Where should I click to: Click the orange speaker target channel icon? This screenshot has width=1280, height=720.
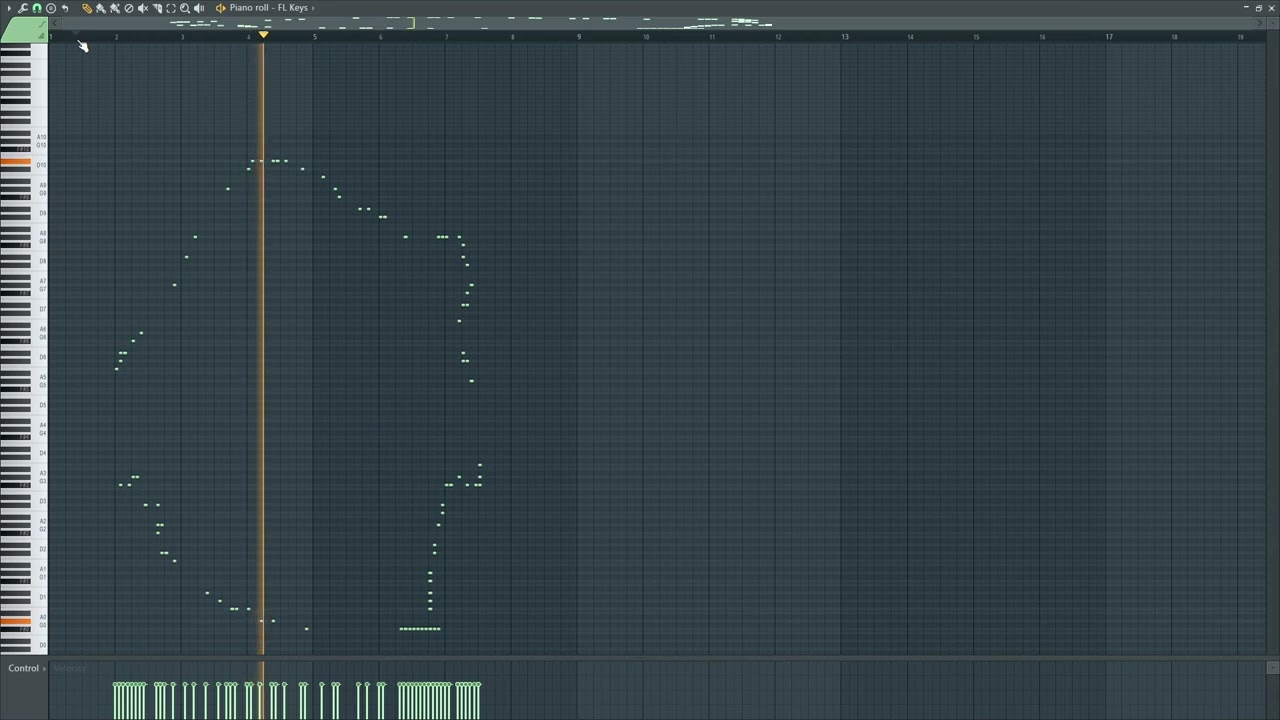coord(221,8)
